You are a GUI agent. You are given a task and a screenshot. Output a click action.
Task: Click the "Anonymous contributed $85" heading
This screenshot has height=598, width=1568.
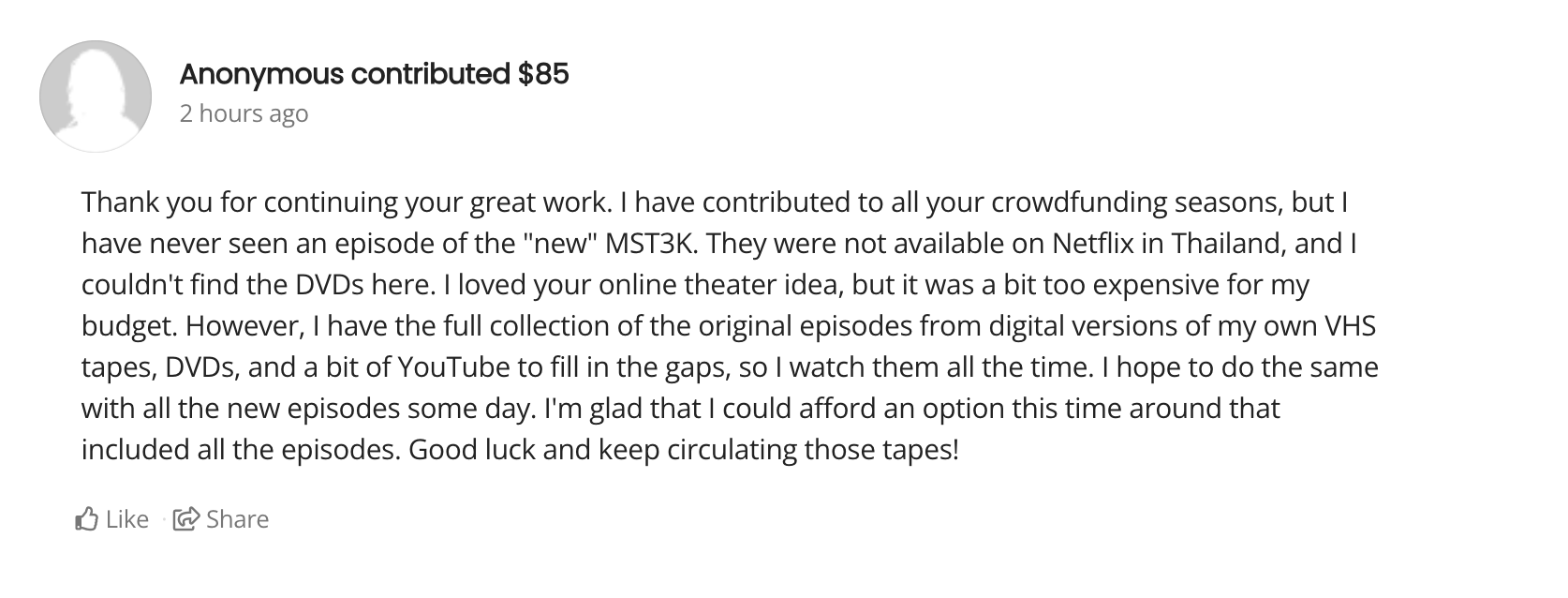374,74
